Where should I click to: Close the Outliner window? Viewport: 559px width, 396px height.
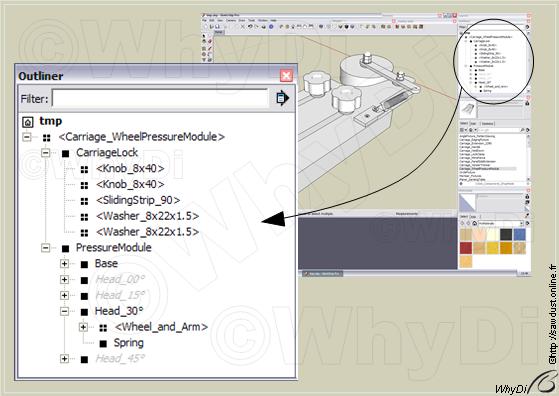pos(286,76)
